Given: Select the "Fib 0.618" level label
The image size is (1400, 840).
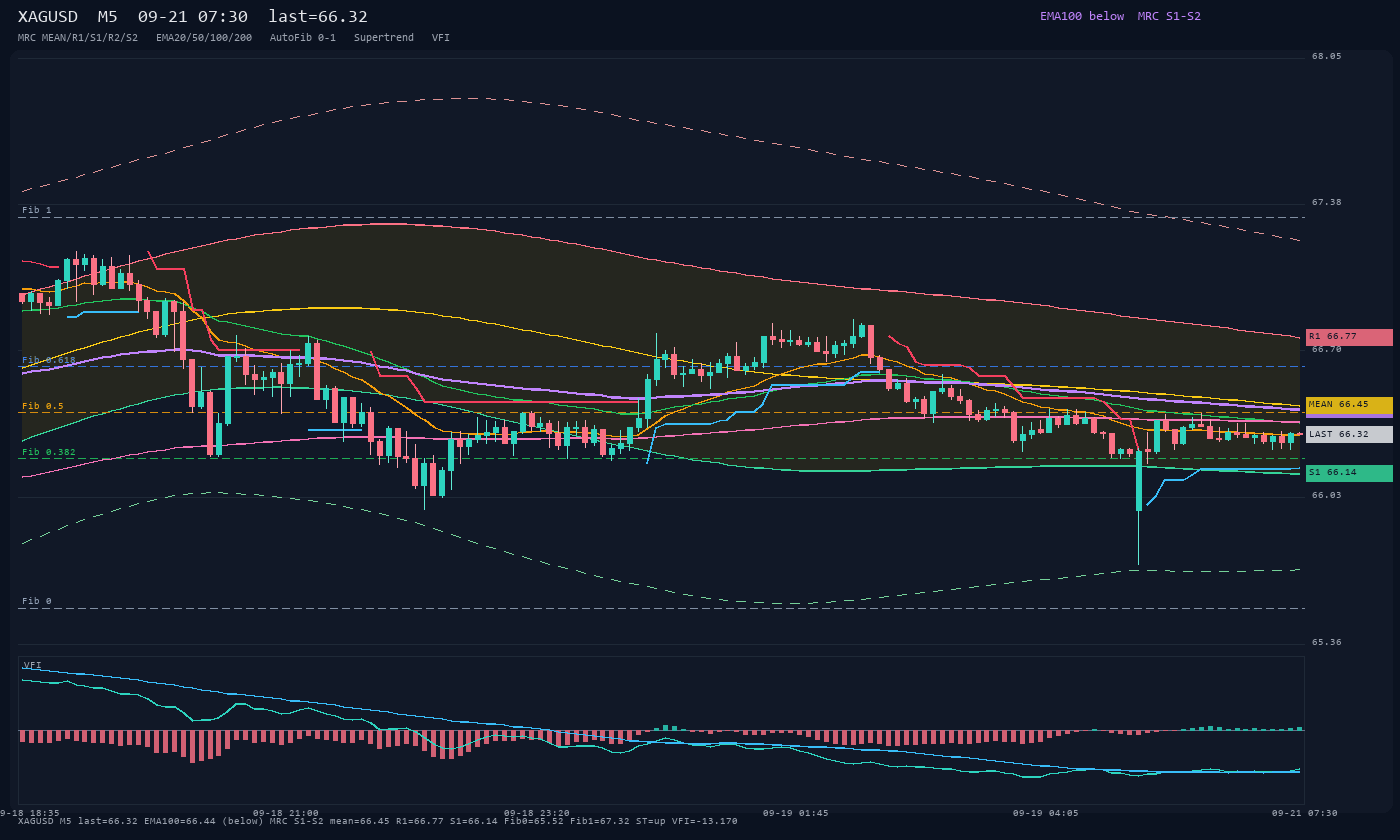Looking at the screenshot, I should (49, 360).
